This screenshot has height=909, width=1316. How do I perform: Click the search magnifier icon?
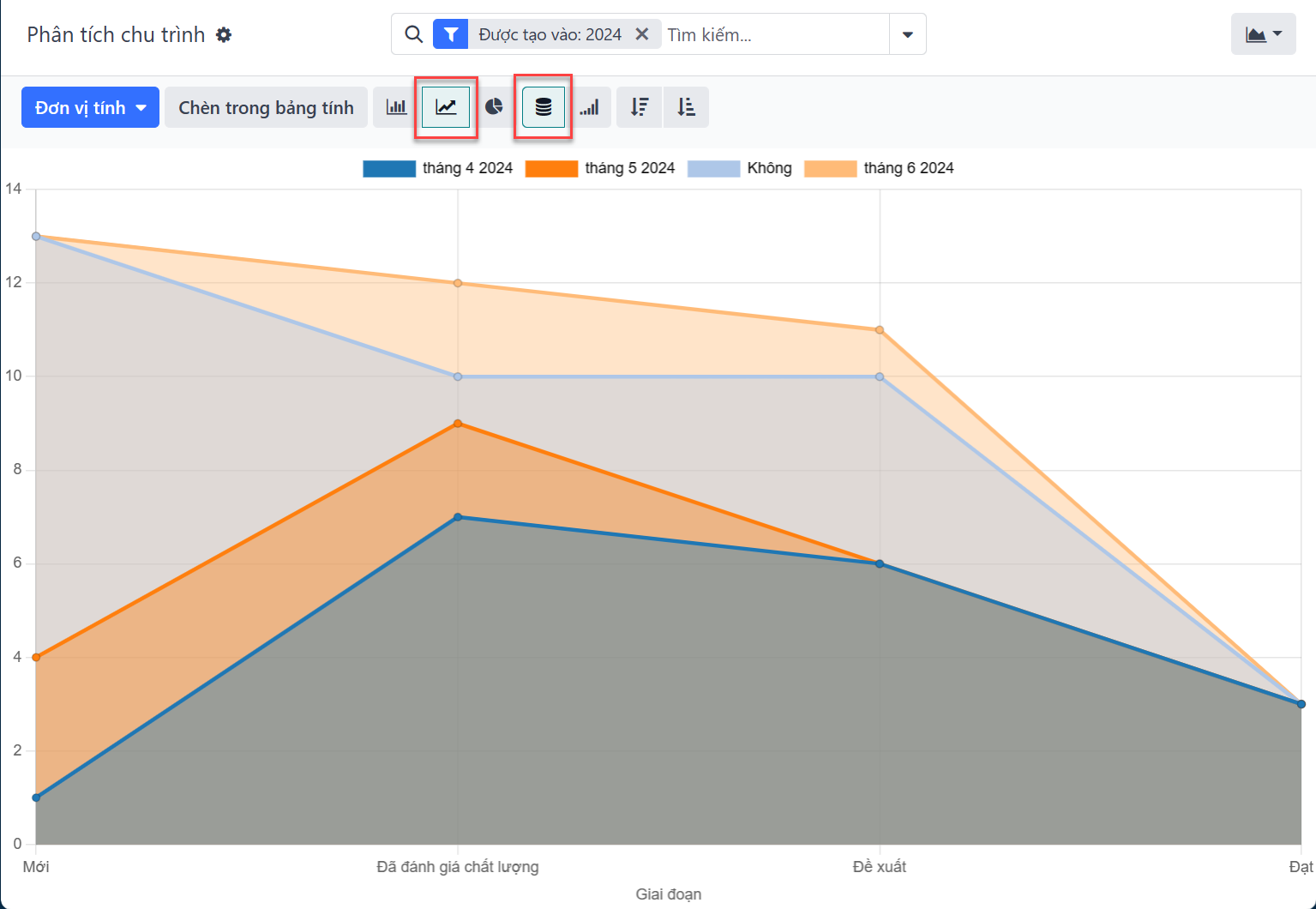(413, 34)
